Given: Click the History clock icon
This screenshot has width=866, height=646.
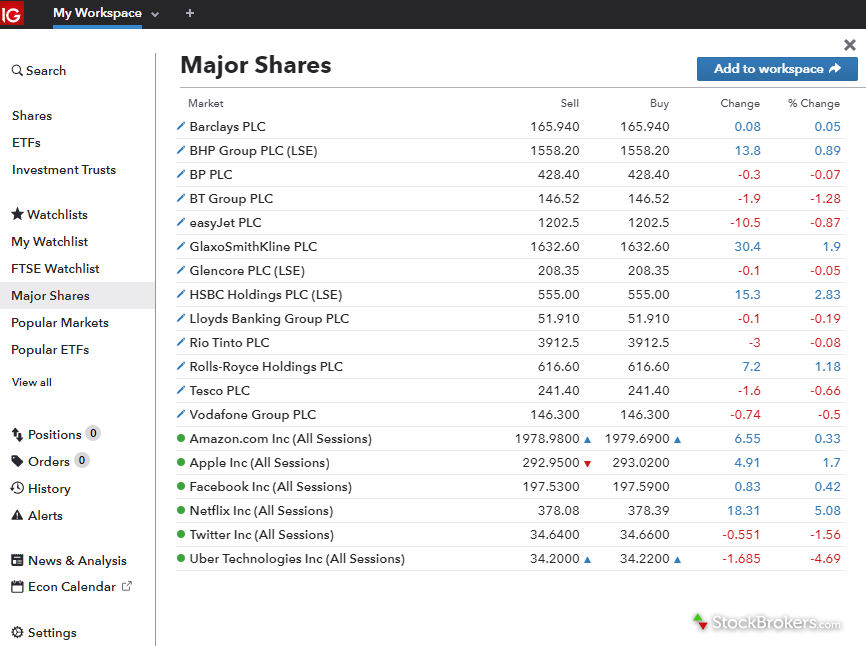Looking at the screenshot, I should [17, 488].
